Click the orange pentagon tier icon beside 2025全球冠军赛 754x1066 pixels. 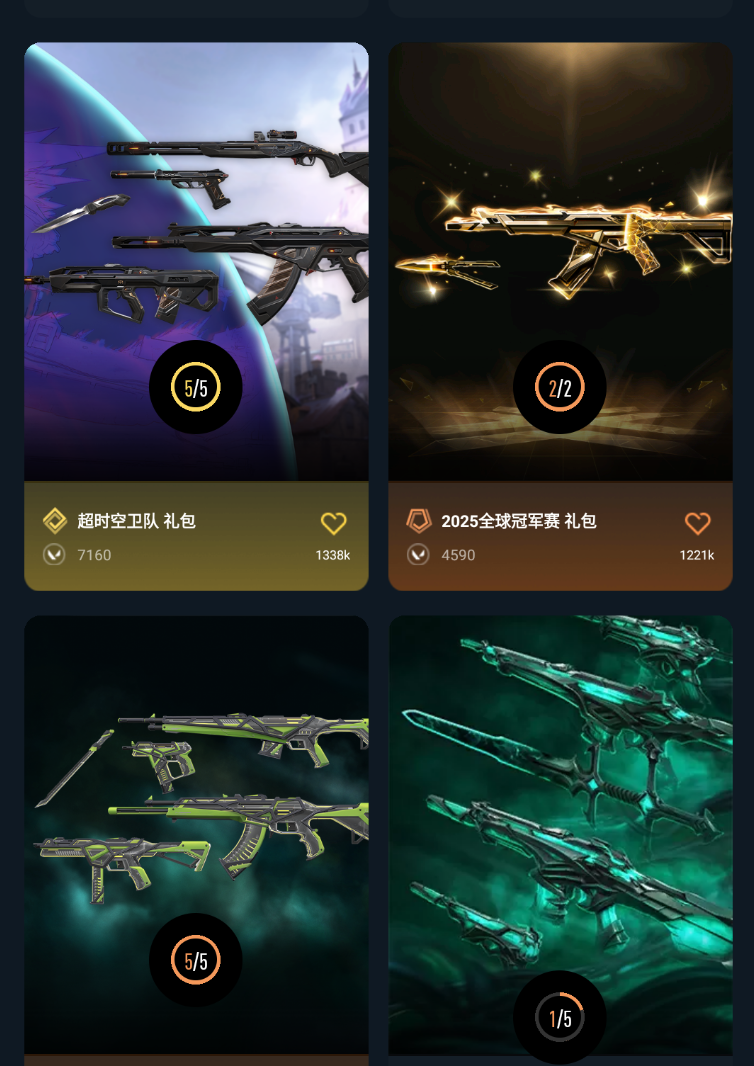(419, 521)
